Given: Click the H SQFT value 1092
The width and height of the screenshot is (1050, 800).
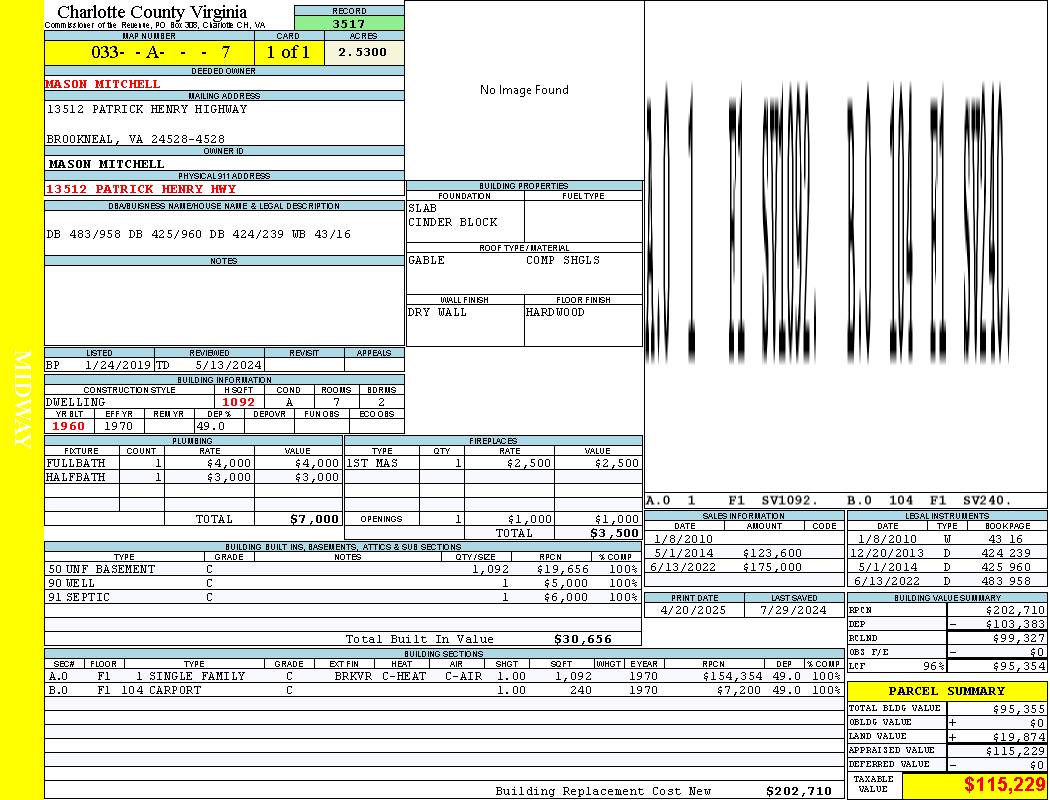Looking at the screenshot, I should click(238, 402).
